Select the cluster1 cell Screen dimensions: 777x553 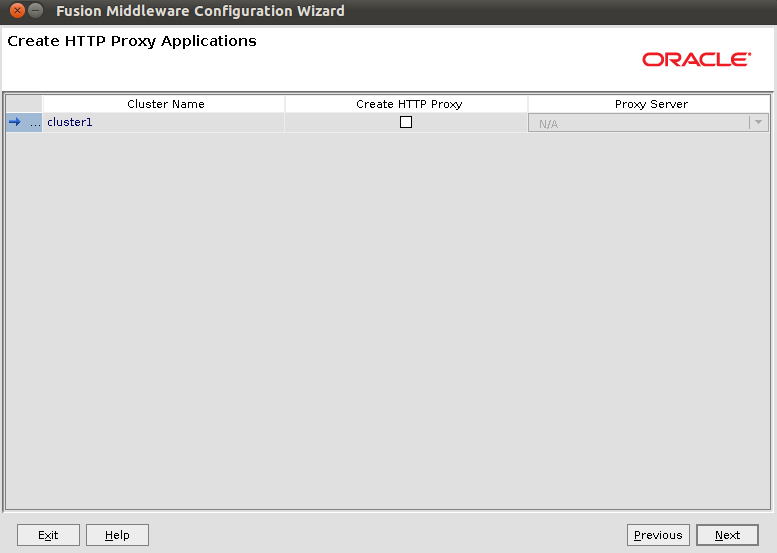tap(164, 123)
